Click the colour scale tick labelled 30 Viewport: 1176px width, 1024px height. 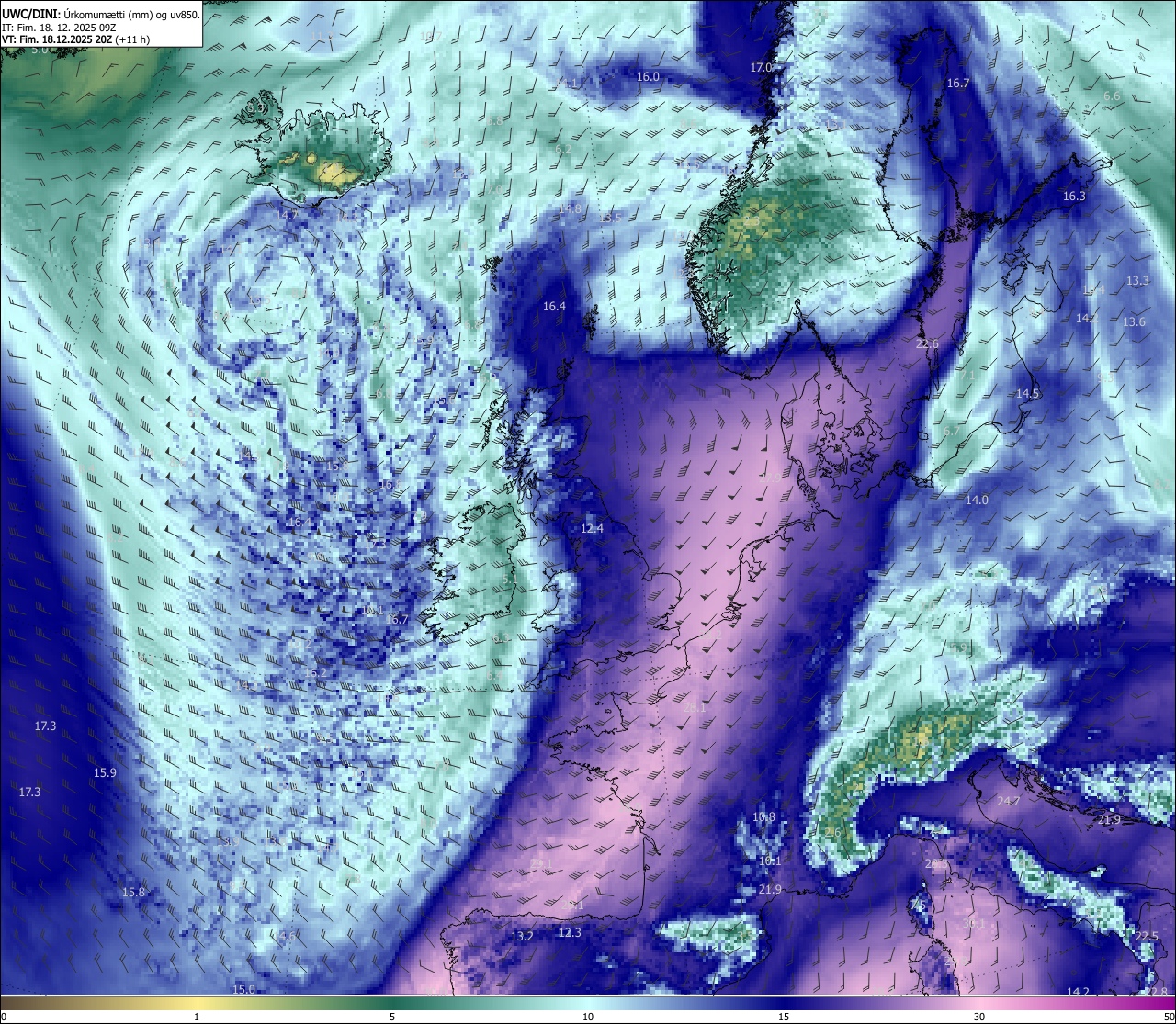[979, 1017]
